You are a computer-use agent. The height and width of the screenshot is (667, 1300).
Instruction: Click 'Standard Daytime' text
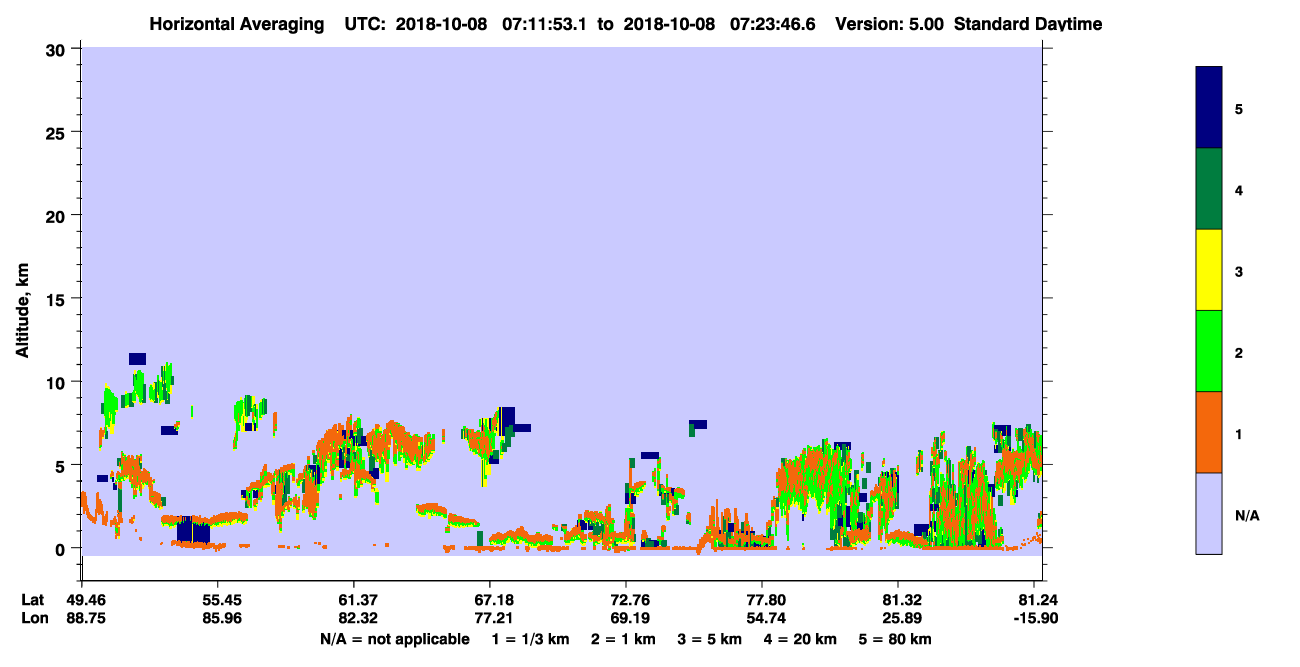(1028, 23)
